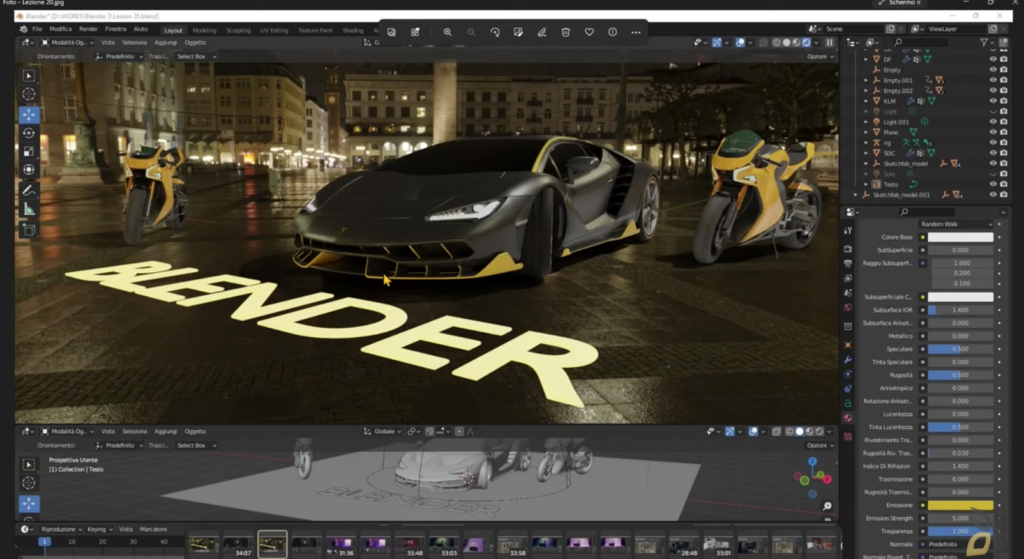Image resolution: width=1024 pixels, height=559 pixels.
Task: Open Predefinito orientation dropdown in upper viewport
Action: pyautogui.click(x=119, y=57)
